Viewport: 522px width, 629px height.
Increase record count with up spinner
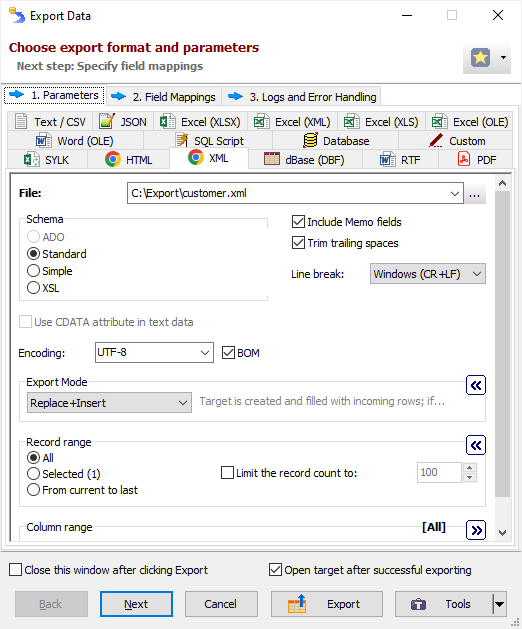click(469, 467)
